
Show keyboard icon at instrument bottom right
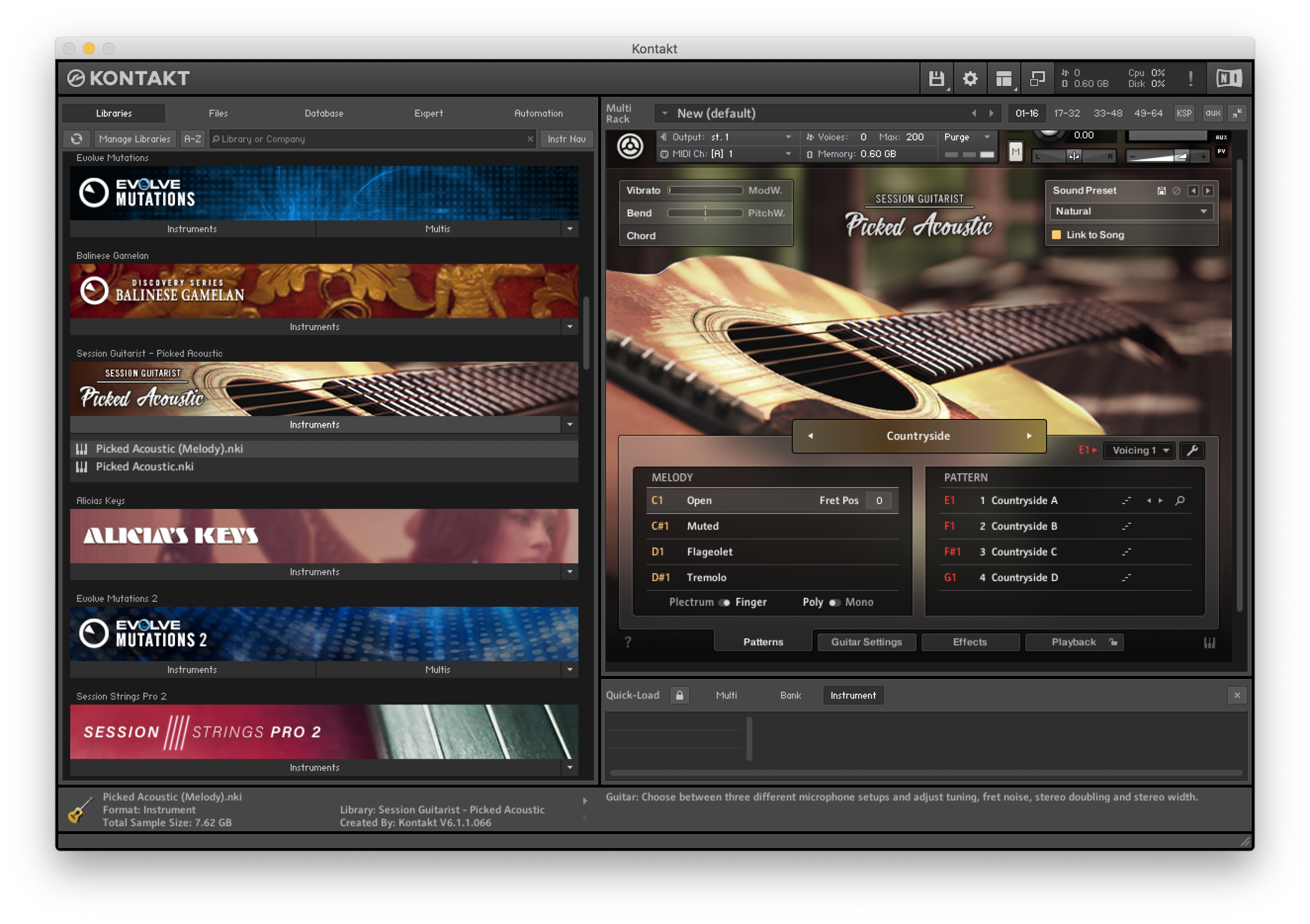[1209, 643]
